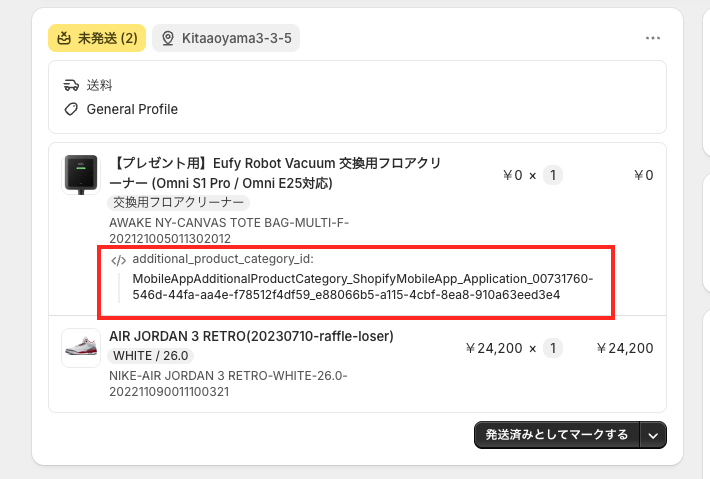Screen dimensions: 710x479
Task: Click the WHITE / 26.0 variant badge
Action: click(151, 355)
